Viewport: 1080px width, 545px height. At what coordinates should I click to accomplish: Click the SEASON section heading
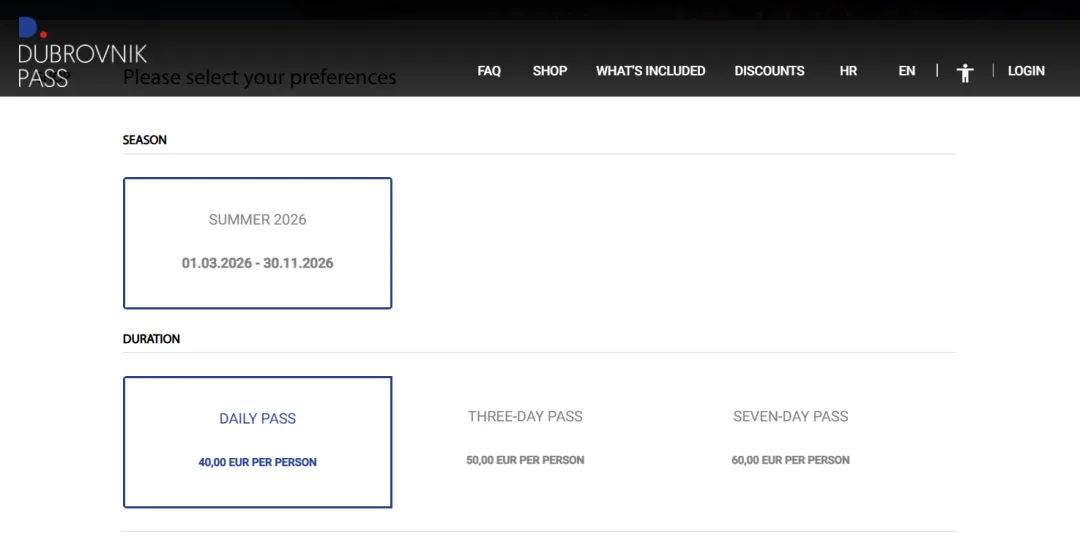coord(145,140)
